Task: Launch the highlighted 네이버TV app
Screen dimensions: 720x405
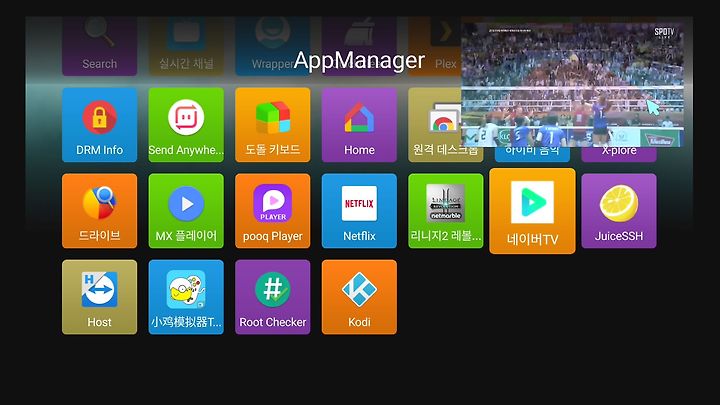Action: pyautogui.click(x=532, y=211)
